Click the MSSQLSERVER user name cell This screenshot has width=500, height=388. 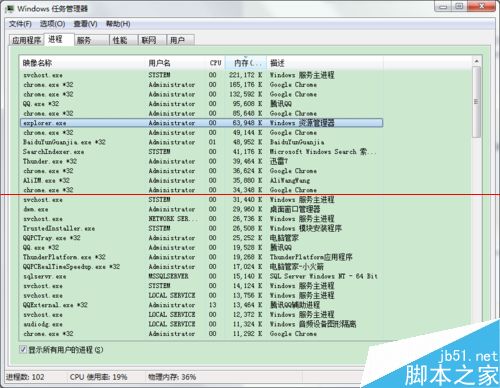pyautogui.click(x=168, y=276)
